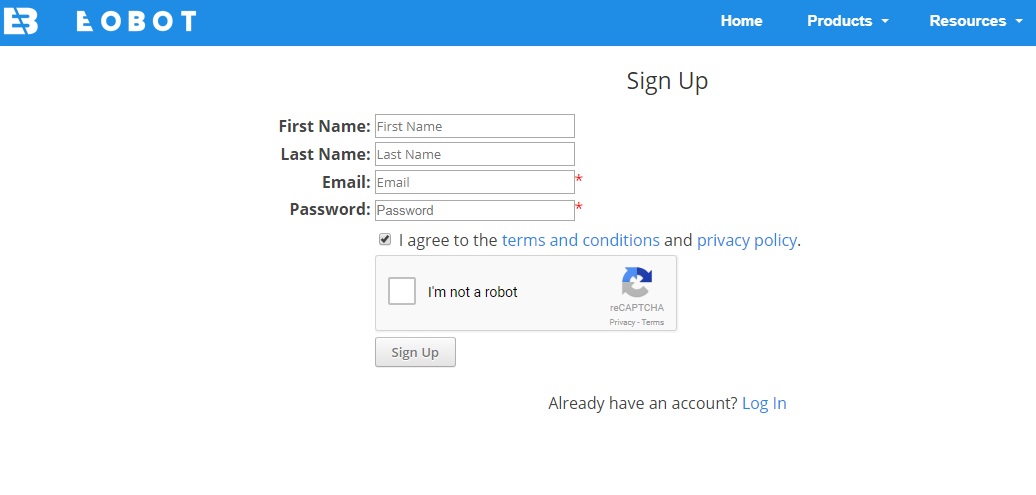Go to the Home page
1036x495 pixels.
coord(741,21)
